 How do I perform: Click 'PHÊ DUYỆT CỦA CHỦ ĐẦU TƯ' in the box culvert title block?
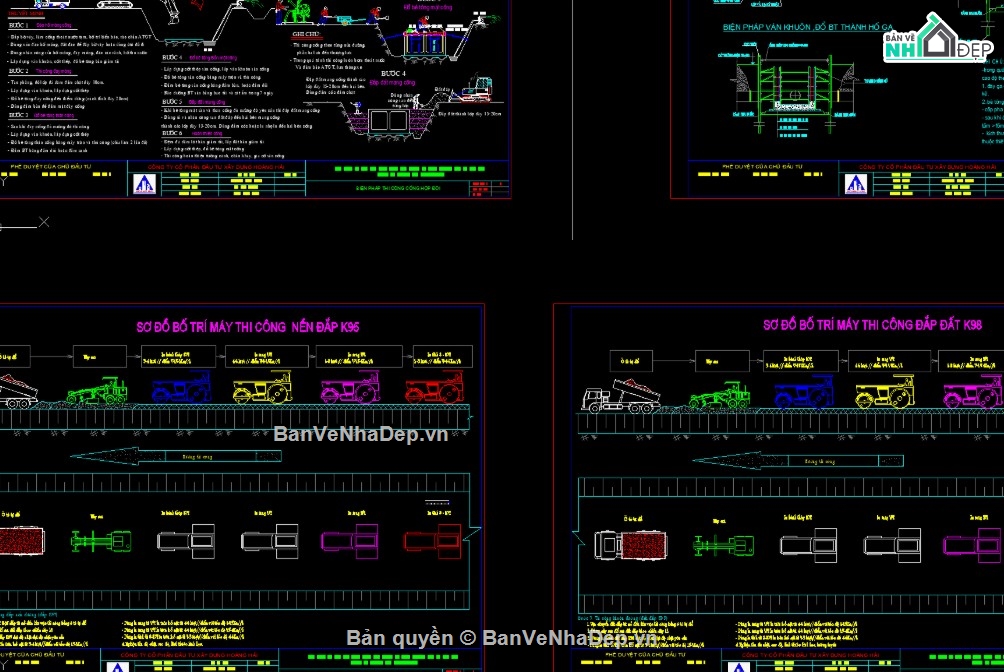[x=51, y=167]
